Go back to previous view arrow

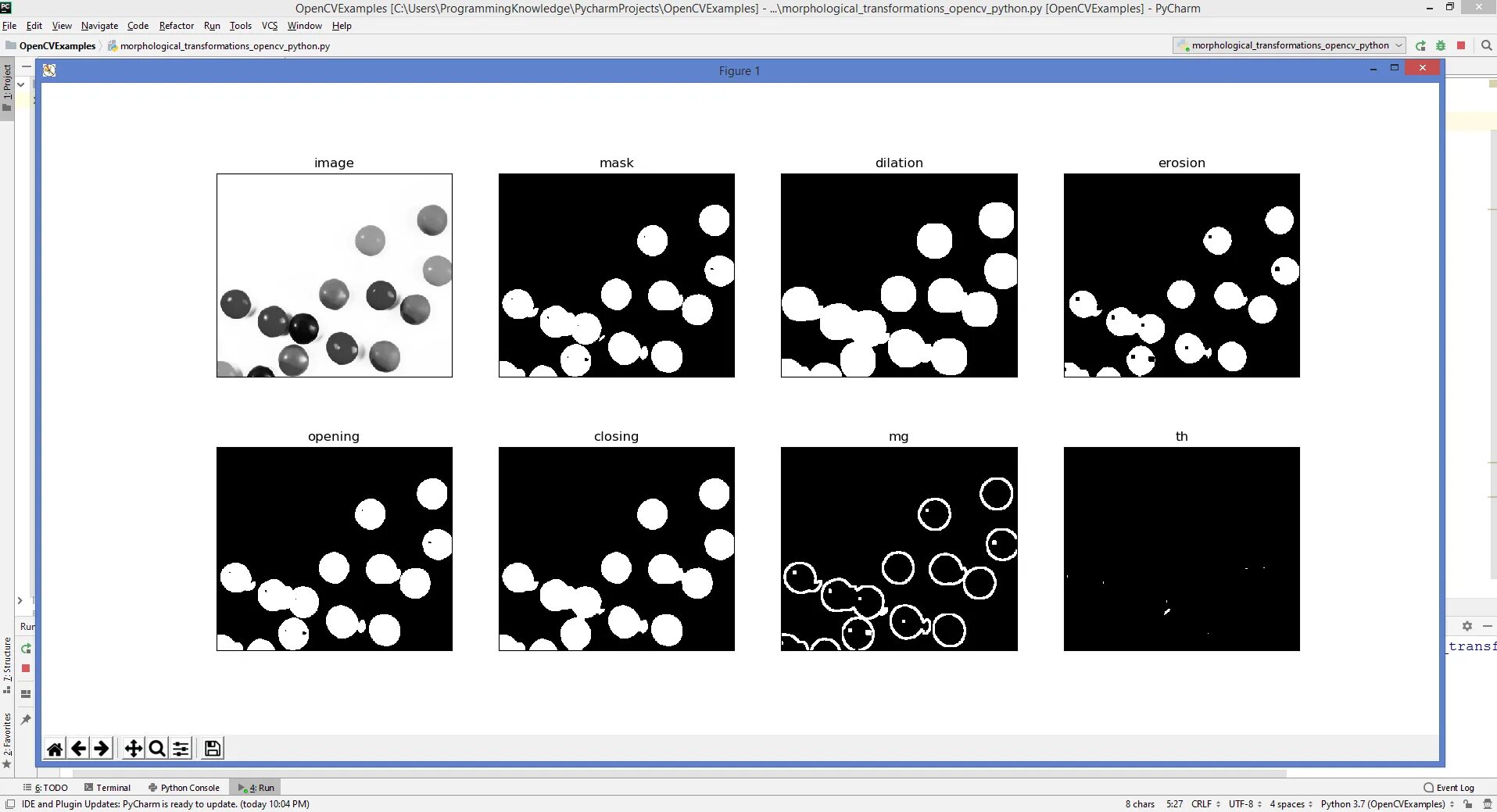tap(78, 749)
